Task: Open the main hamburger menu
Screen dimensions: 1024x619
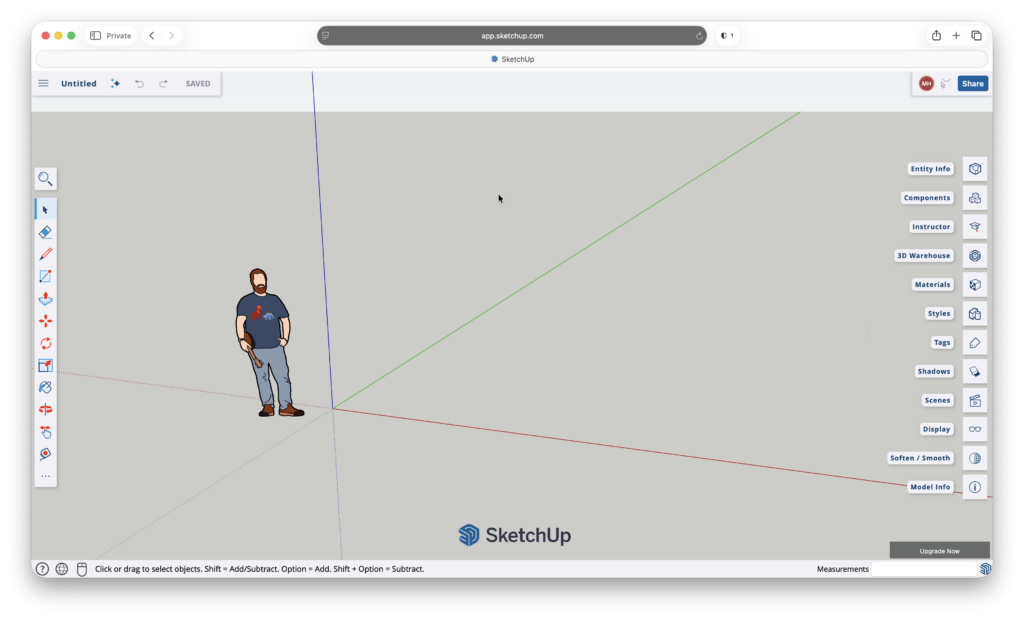Action: tap(43, 83)
